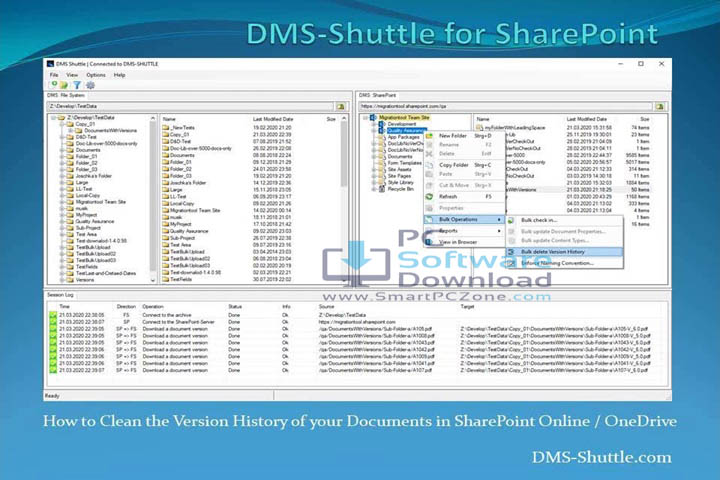Screen dimensions: 720x480
Task: Select TestLast-and-Cretaed-Dates in left tree
Action: [x=106, y=273]
